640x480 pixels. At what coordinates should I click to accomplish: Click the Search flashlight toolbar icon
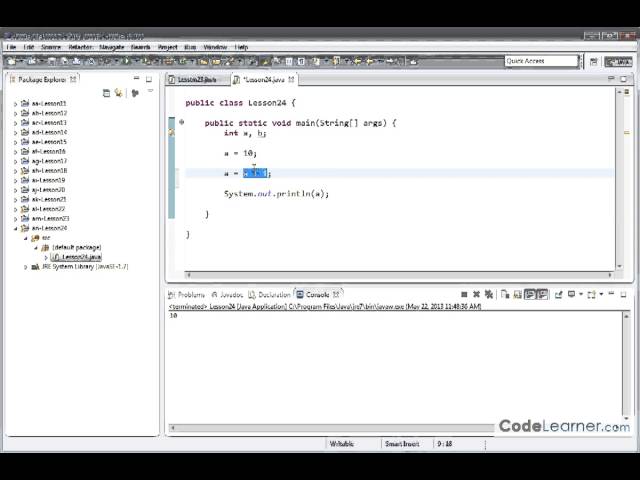[x=228, y=61]
